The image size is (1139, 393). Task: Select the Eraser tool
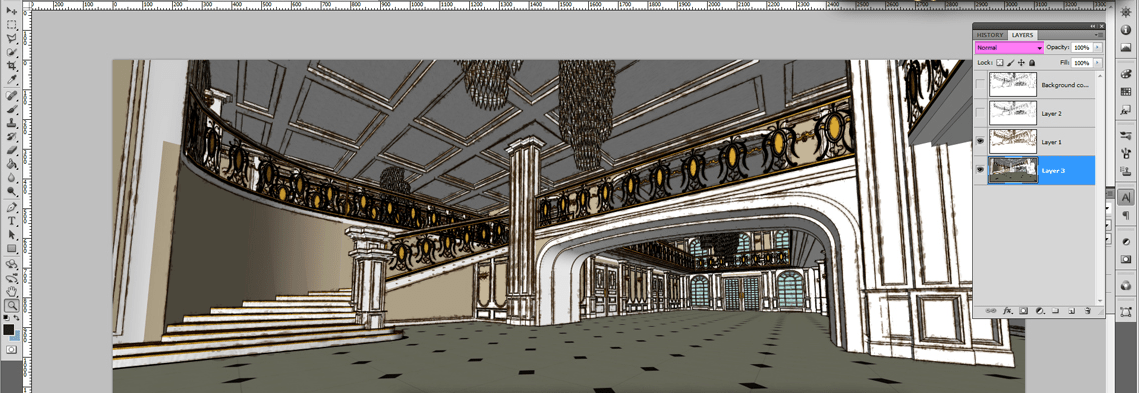coord(12,150)
